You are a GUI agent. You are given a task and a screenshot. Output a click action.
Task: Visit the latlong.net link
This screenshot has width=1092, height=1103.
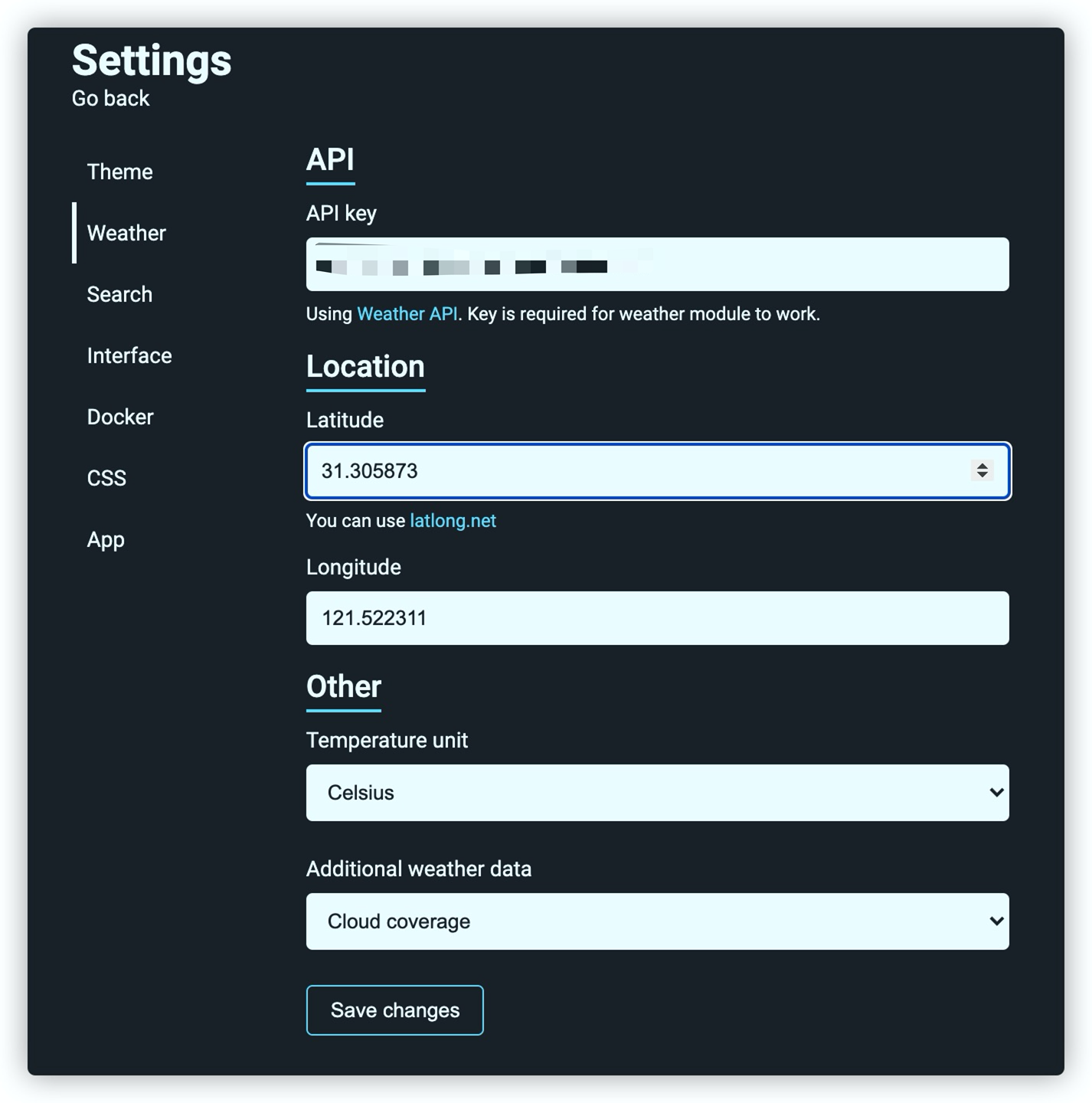point(453,521)
